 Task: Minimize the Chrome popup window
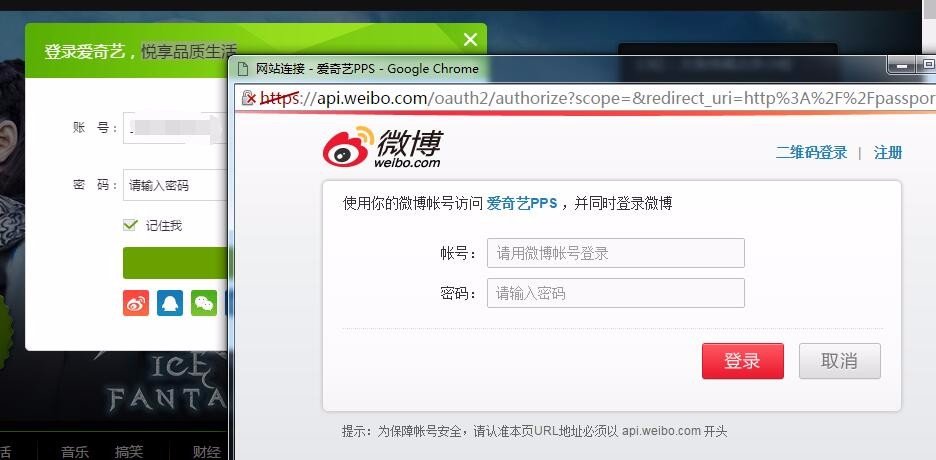pos(901,65)
